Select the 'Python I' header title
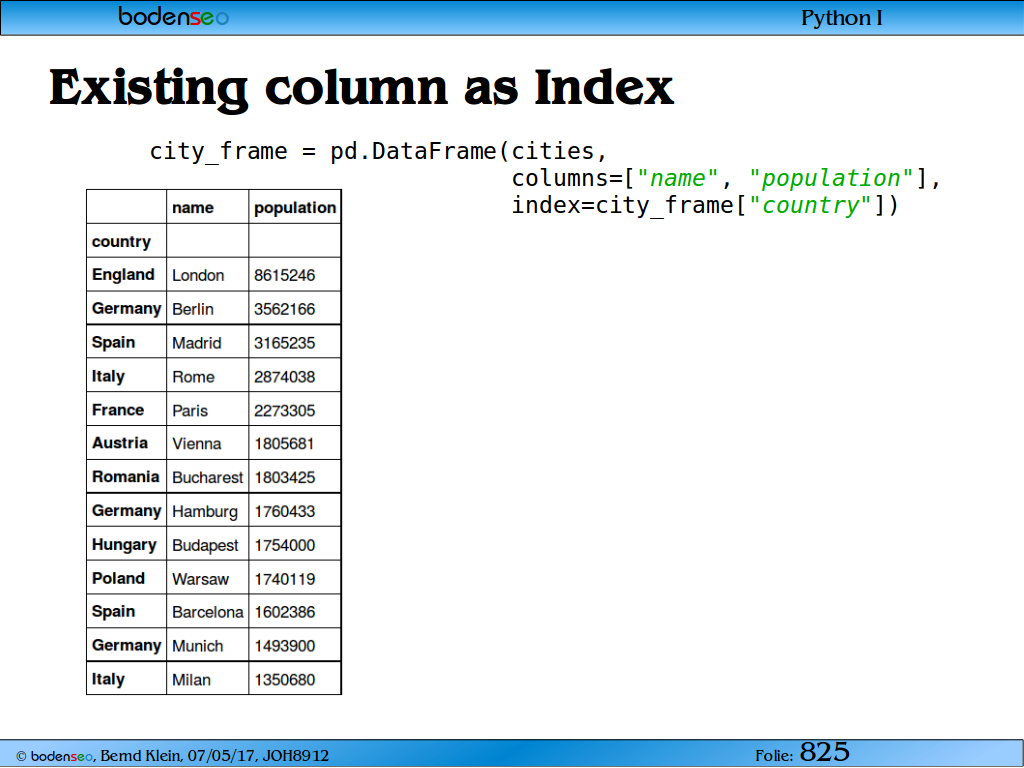This screenshot has width=1024, height=768. coord(841,18)
